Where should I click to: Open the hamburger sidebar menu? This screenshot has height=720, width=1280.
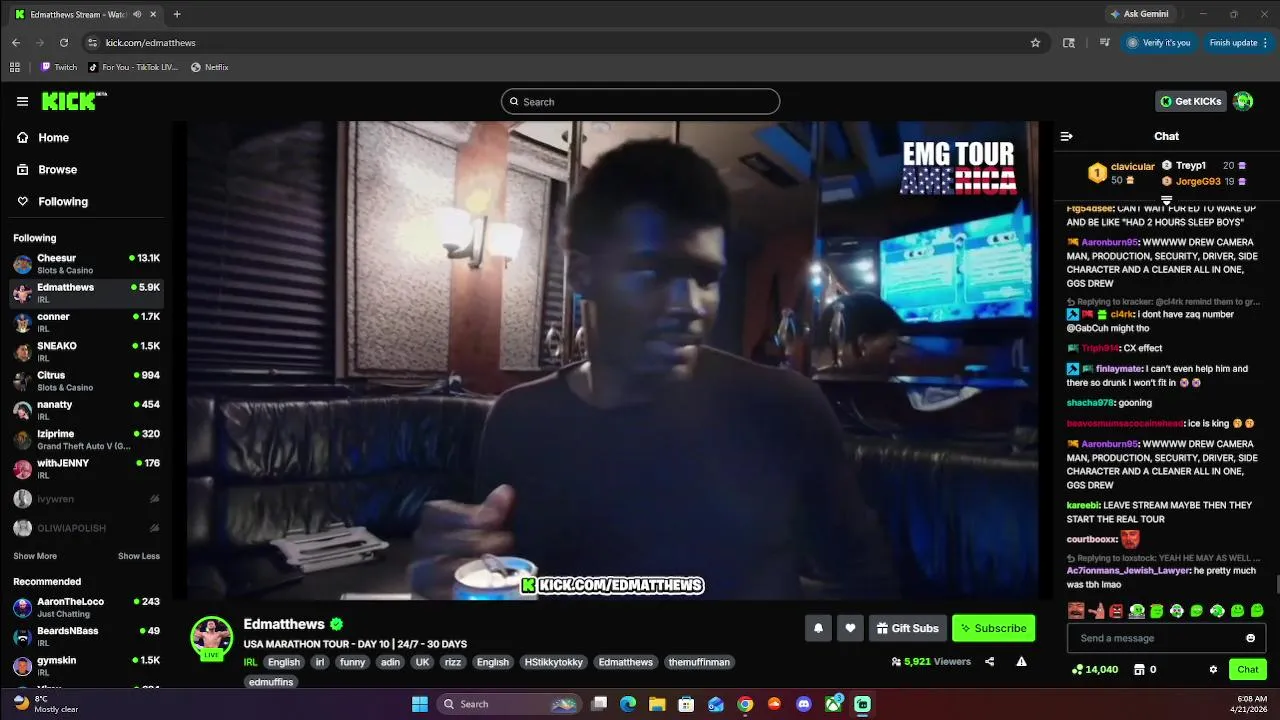tap(22, 101)
